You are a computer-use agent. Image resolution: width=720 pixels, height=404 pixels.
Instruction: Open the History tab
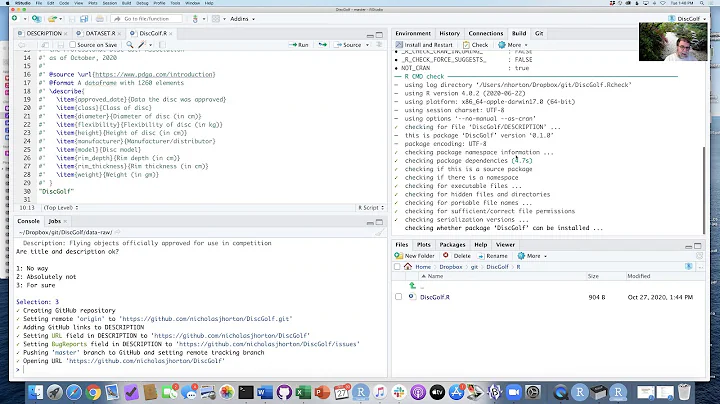pos(450,34)
